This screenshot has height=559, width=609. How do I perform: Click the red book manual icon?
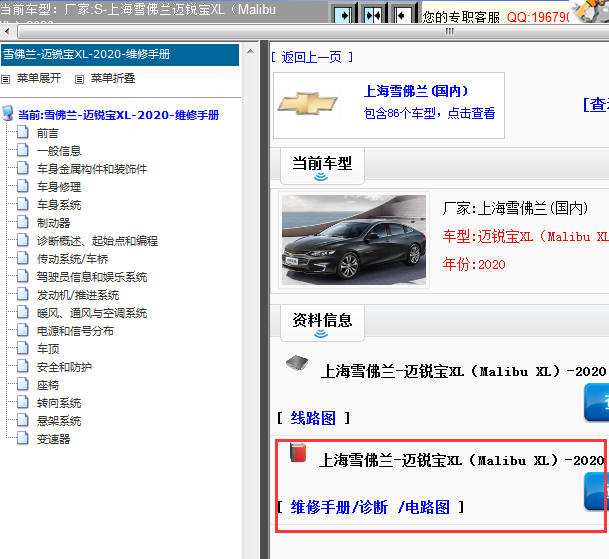point(298,453)
